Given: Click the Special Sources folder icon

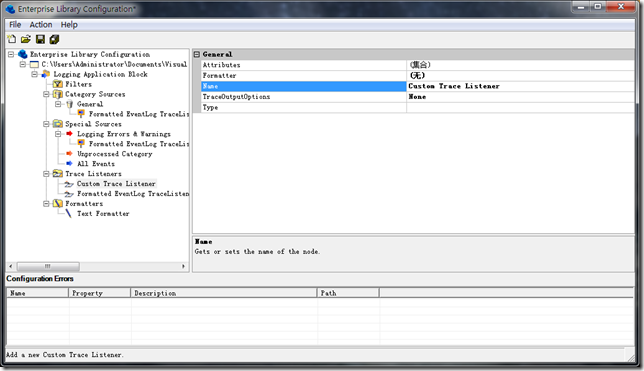Looking at the screenshot, I should (x=58, y=124).
